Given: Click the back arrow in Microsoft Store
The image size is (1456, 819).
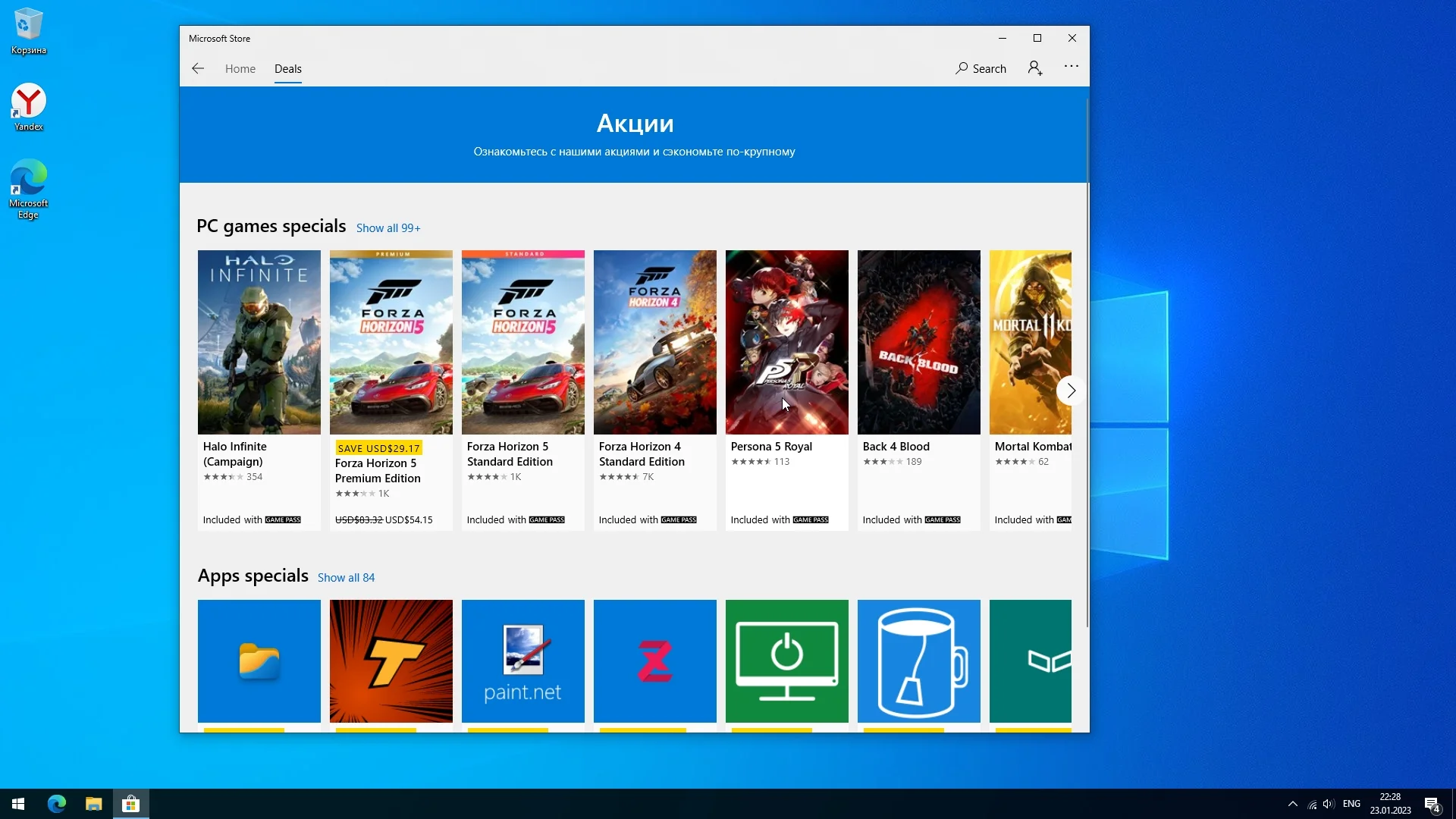Looking at the screenshot, I should click(198, 68).
